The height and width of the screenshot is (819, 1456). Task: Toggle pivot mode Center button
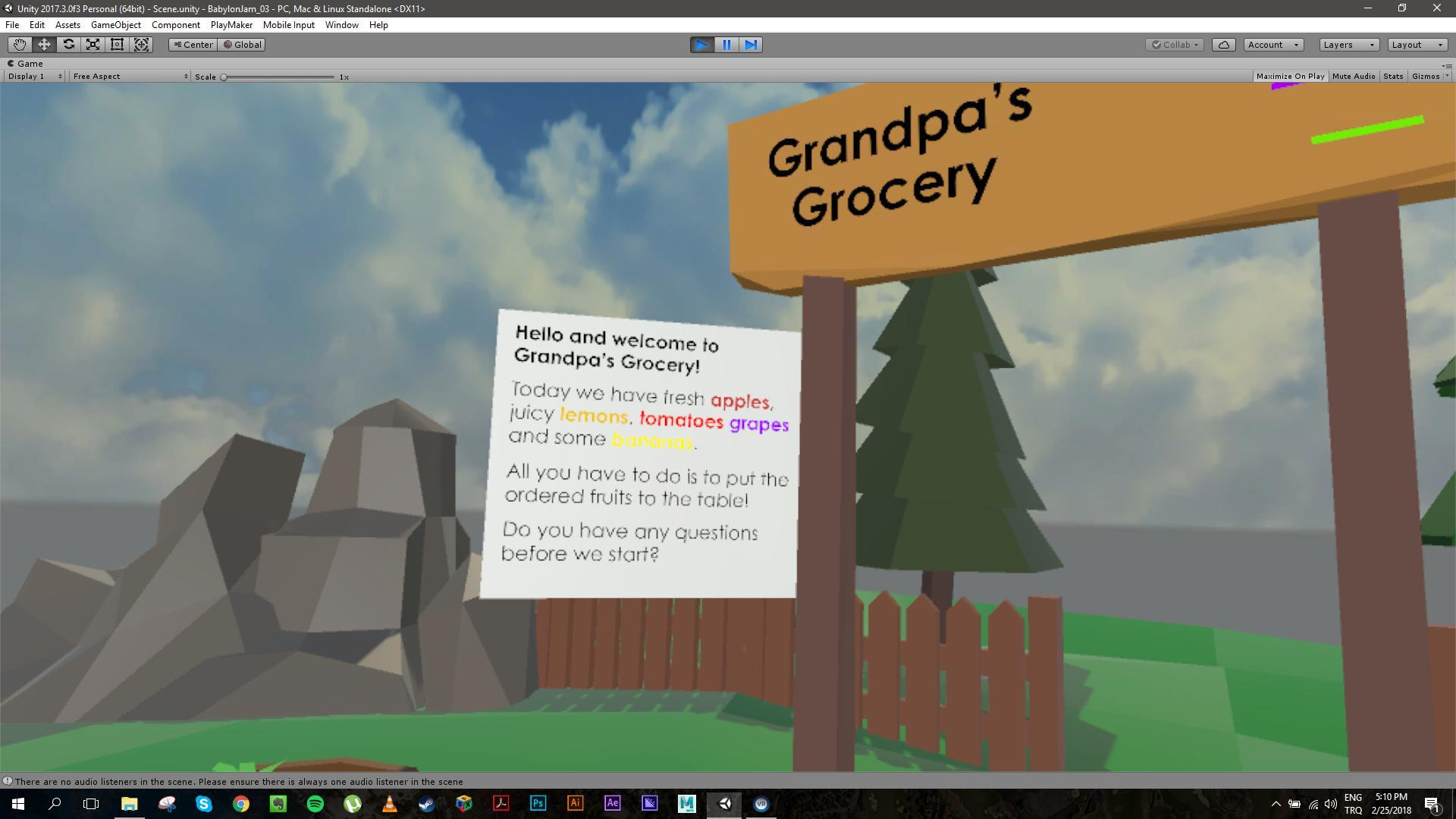pyautogui.click(x=193, y=45)
